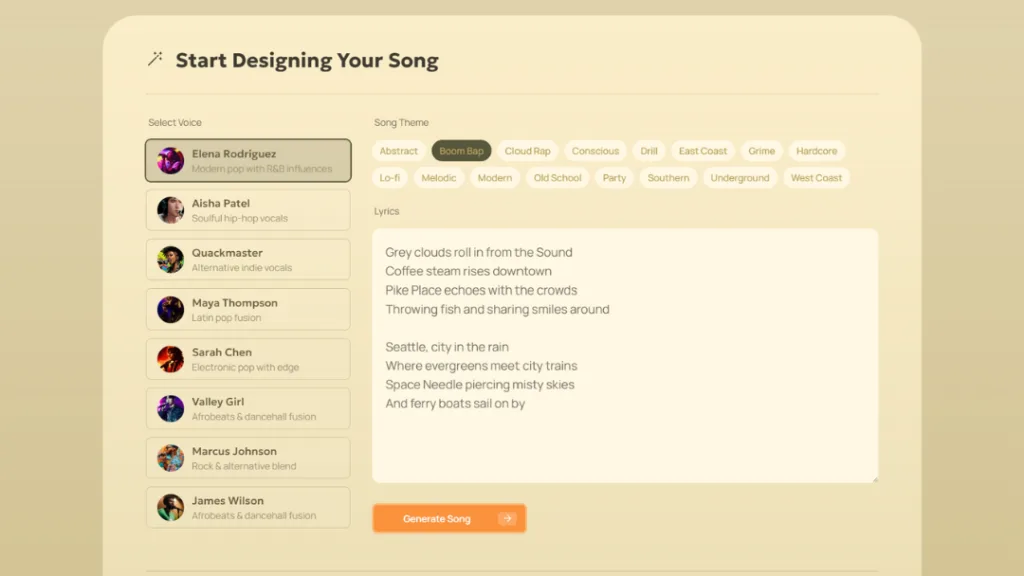The image size is (1024, 576).
Task: Click the Generate Song button label
Action: tap(436, 519)
